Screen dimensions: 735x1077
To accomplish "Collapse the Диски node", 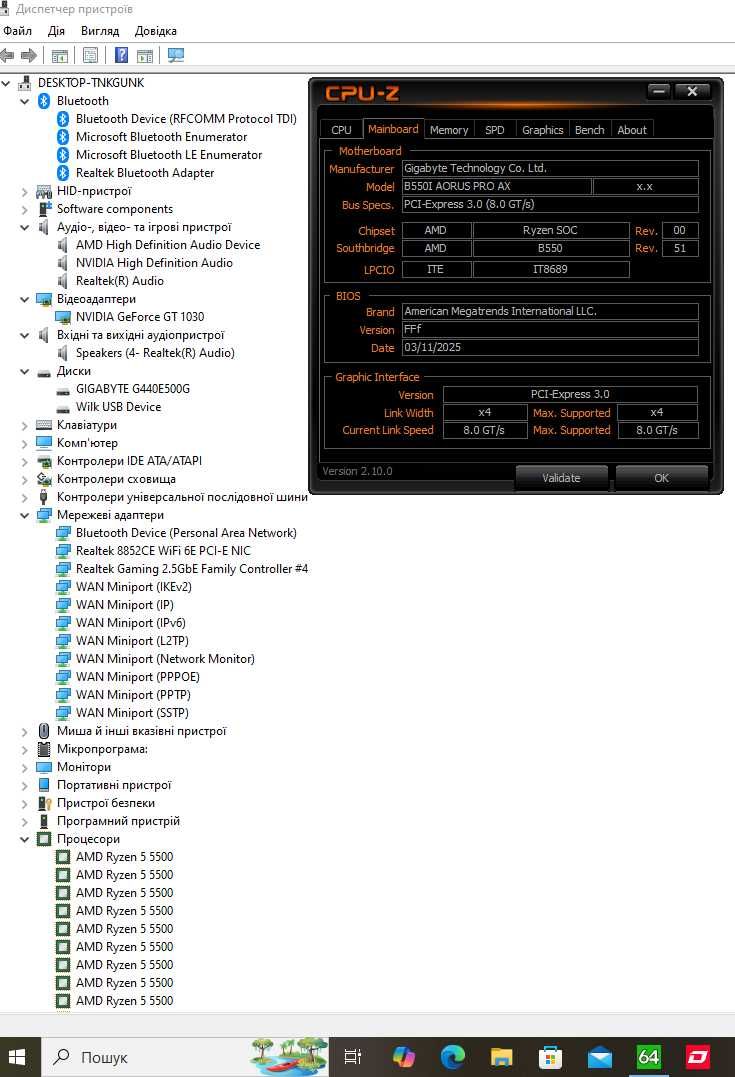I will (x=25, y=372).
